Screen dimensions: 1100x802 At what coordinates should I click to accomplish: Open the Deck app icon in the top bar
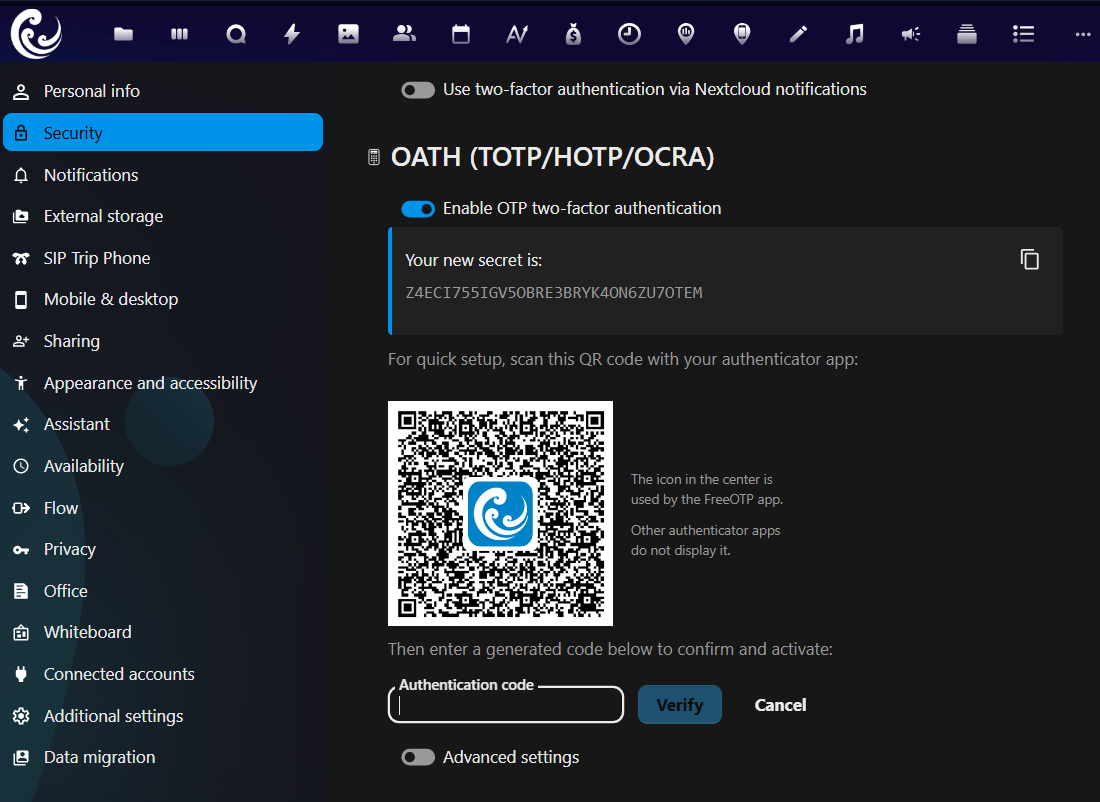[180, 34]
